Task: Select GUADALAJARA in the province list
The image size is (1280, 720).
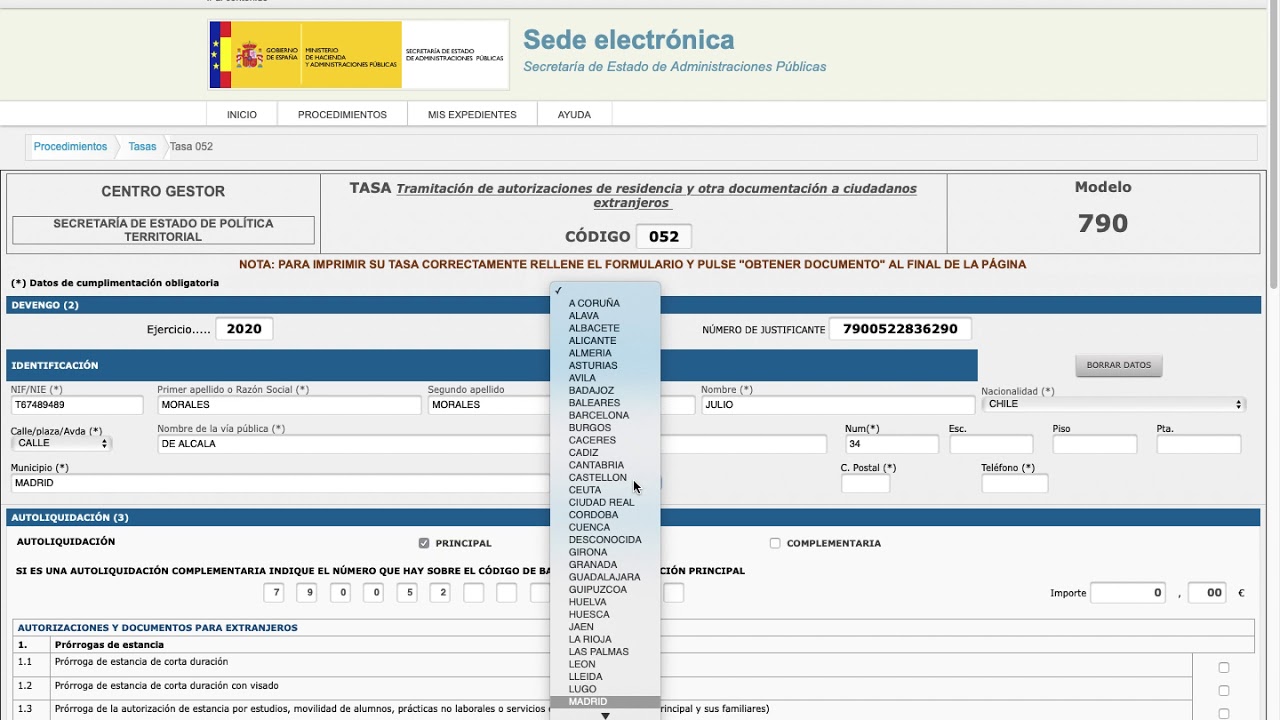Action: click(x=605, y=577)
